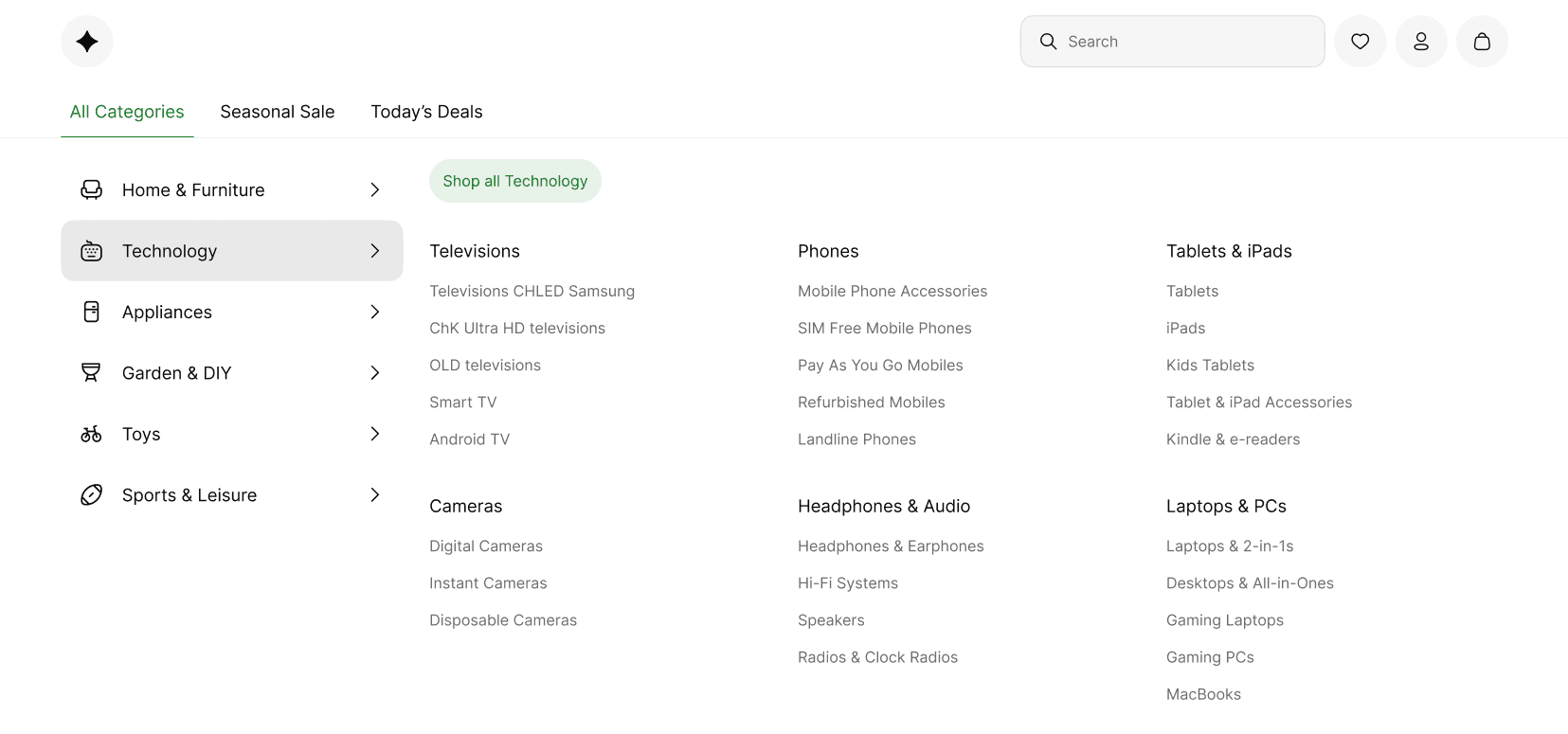
Task: Select the All Categories tab
Action: (x=127, y=112)
